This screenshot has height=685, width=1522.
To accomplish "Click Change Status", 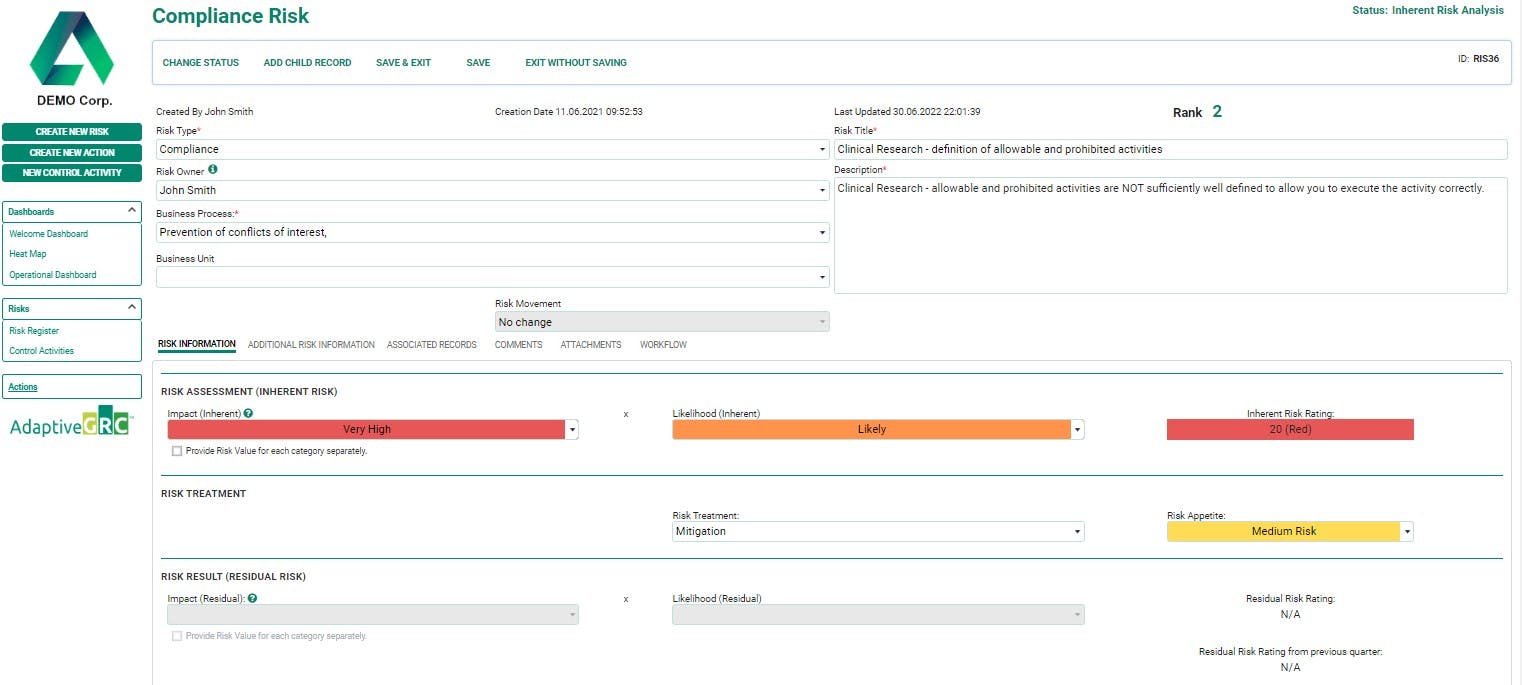I will (201, 62).
